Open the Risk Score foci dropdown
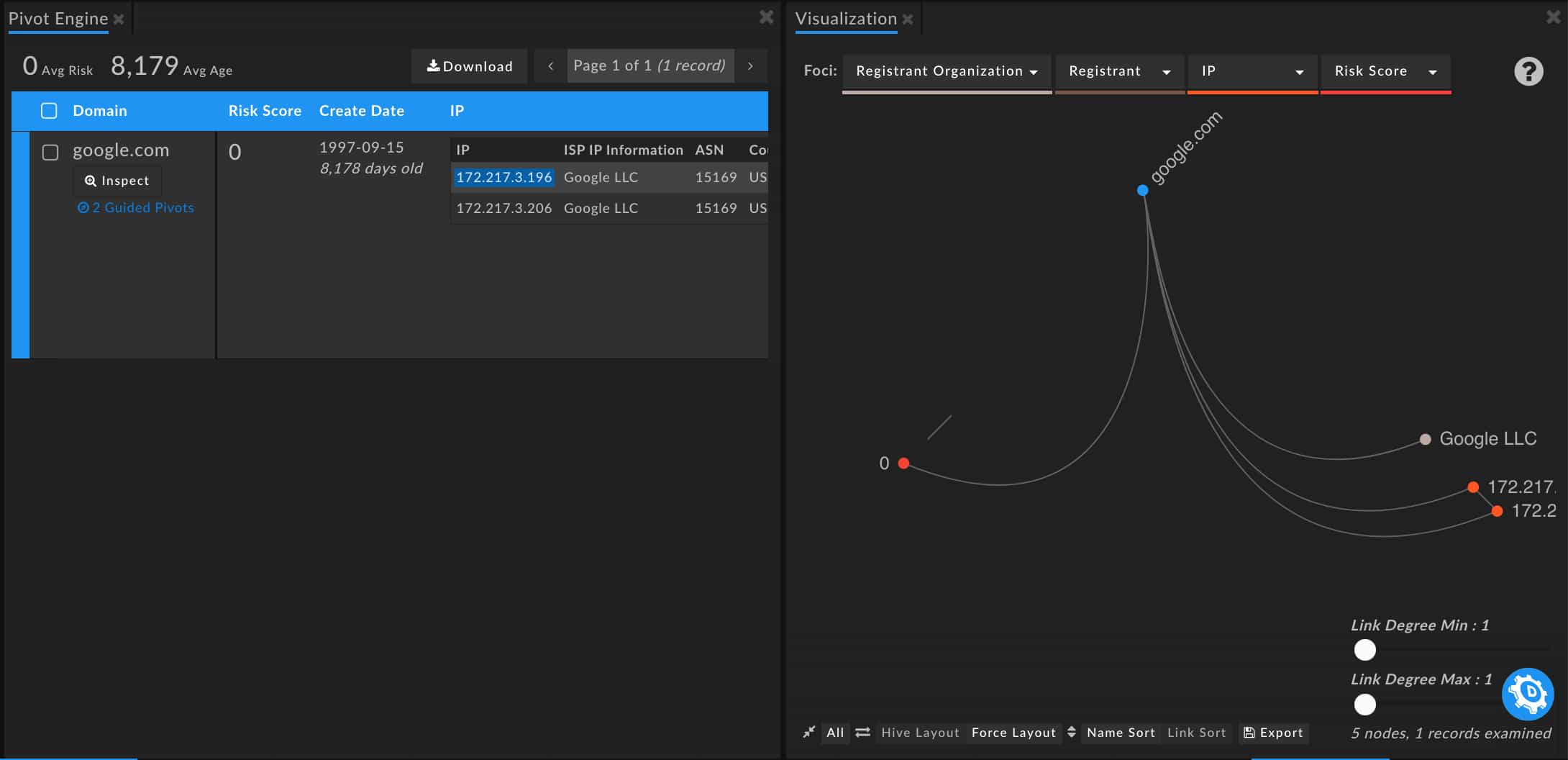1568x760 pixels. [1385, 71]
